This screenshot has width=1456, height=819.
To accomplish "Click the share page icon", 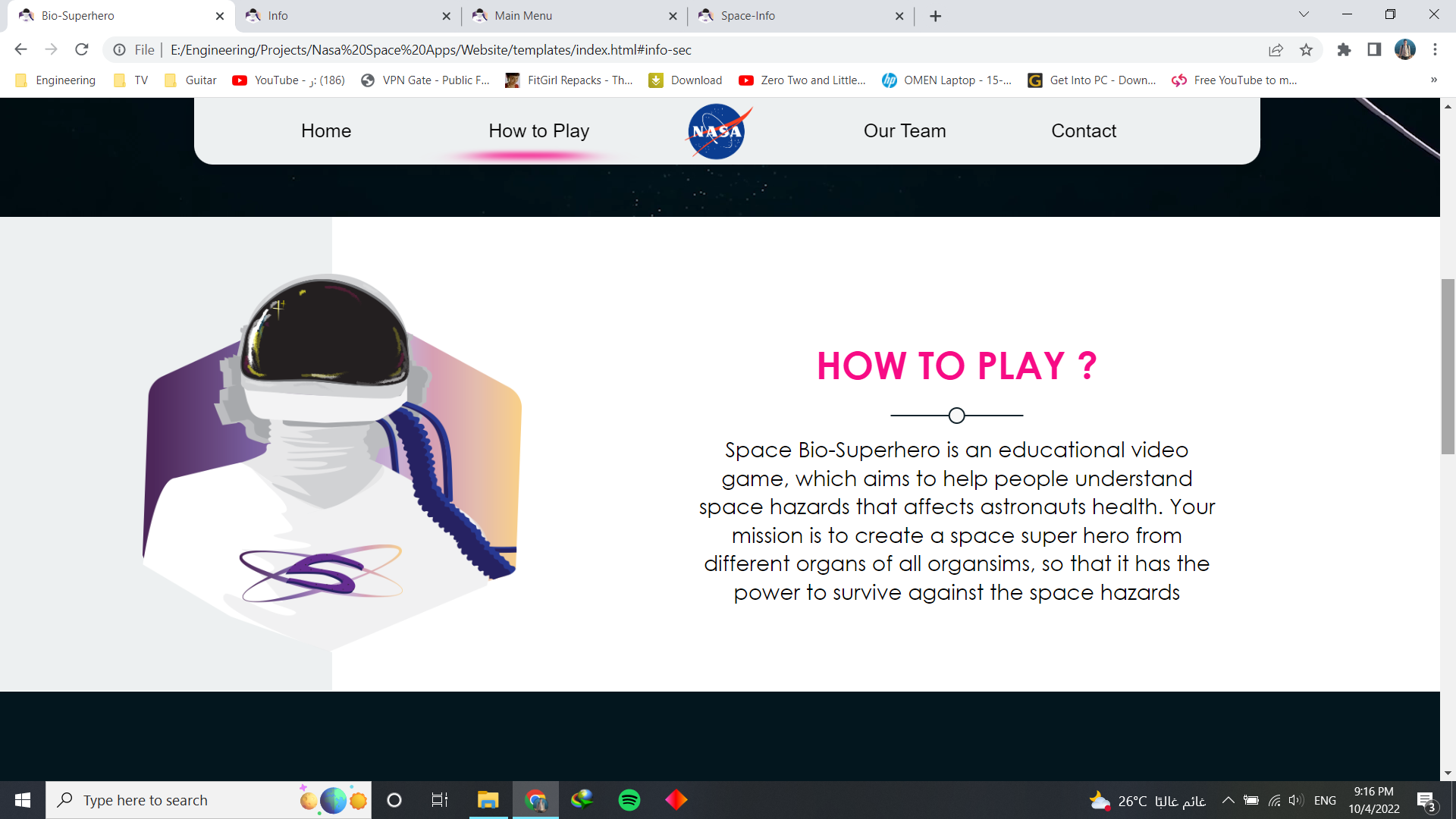I will [x=1276, y=50].
